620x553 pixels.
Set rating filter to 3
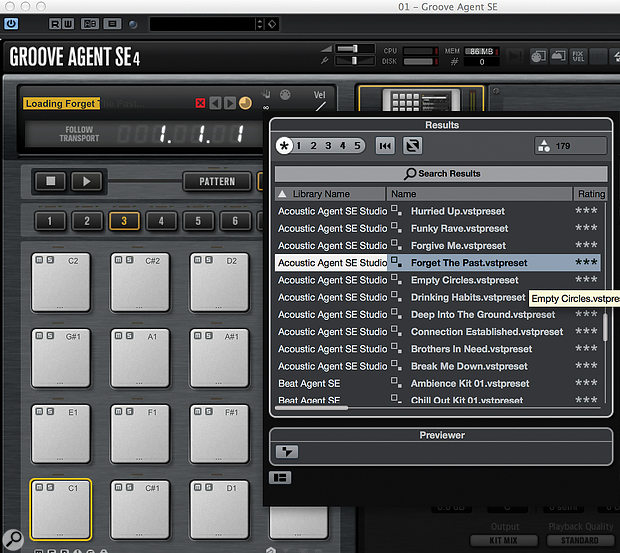point(328,146)
